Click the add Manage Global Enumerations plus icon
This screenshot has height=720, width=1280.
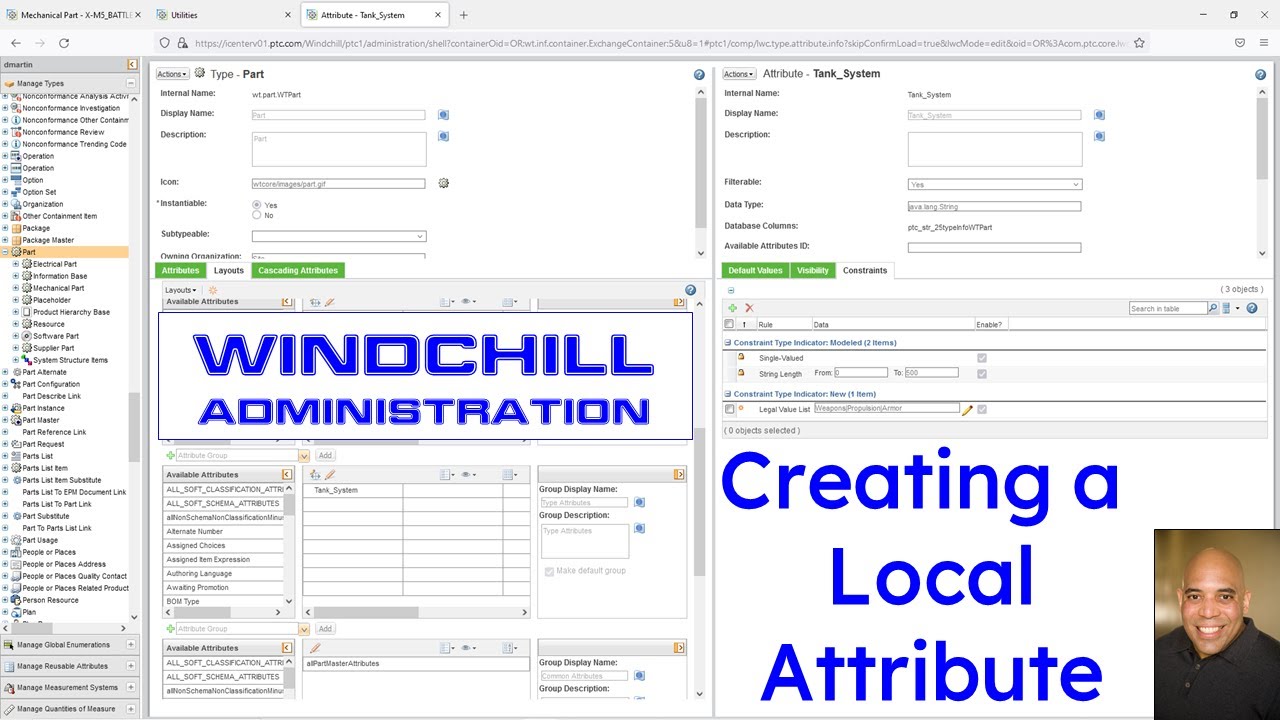pos(130,645)
